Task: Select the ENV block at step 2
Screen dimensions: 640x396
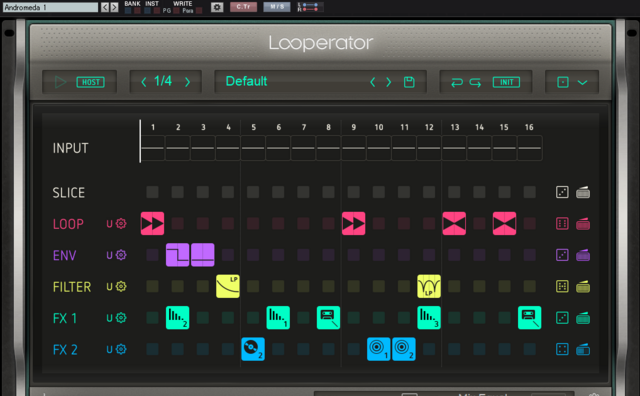Action: tap(178, 255)
